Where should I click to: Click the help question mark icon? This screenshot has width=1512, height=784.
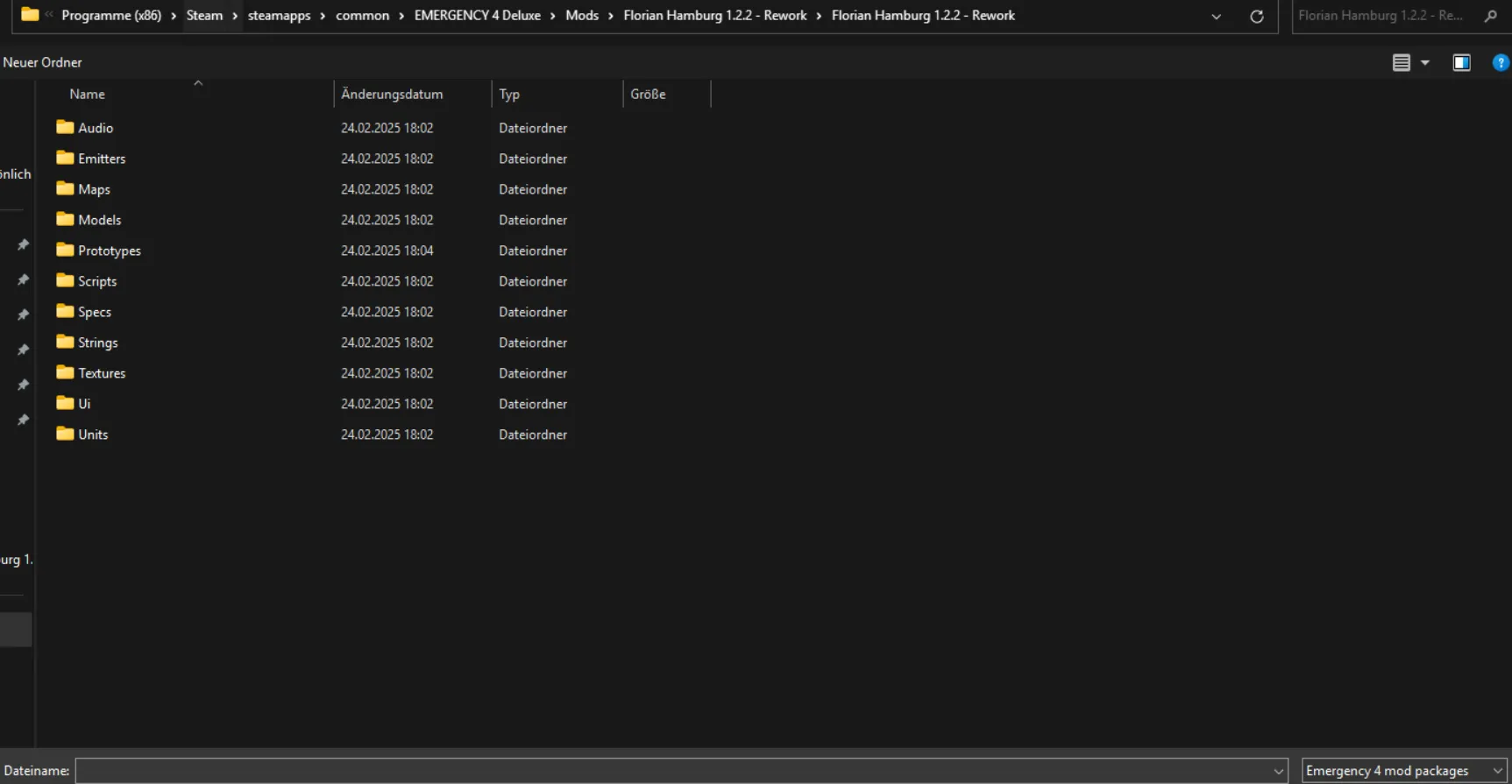click(1500, 63)
